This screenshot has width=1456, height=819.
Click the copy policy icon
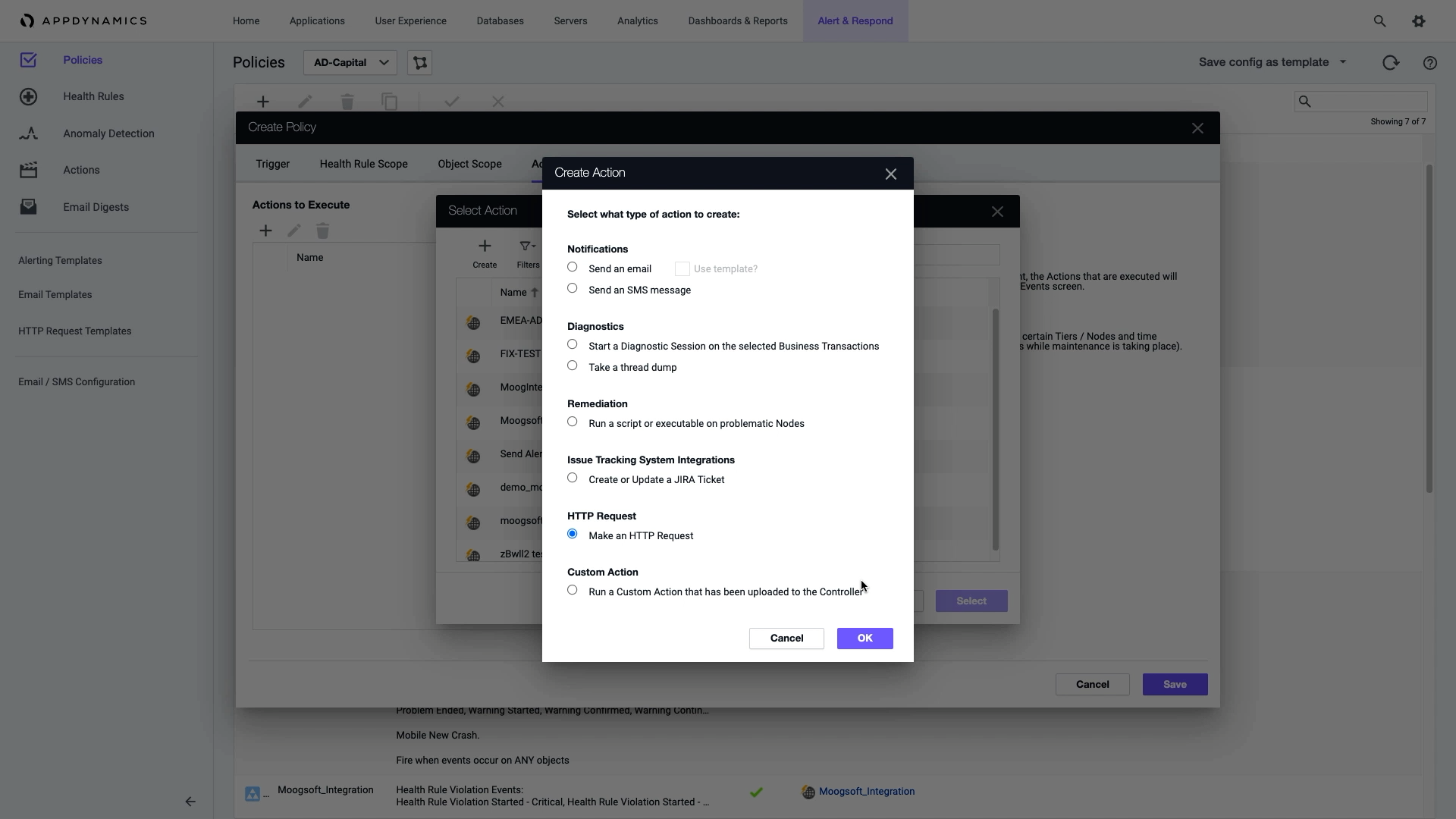389,102
